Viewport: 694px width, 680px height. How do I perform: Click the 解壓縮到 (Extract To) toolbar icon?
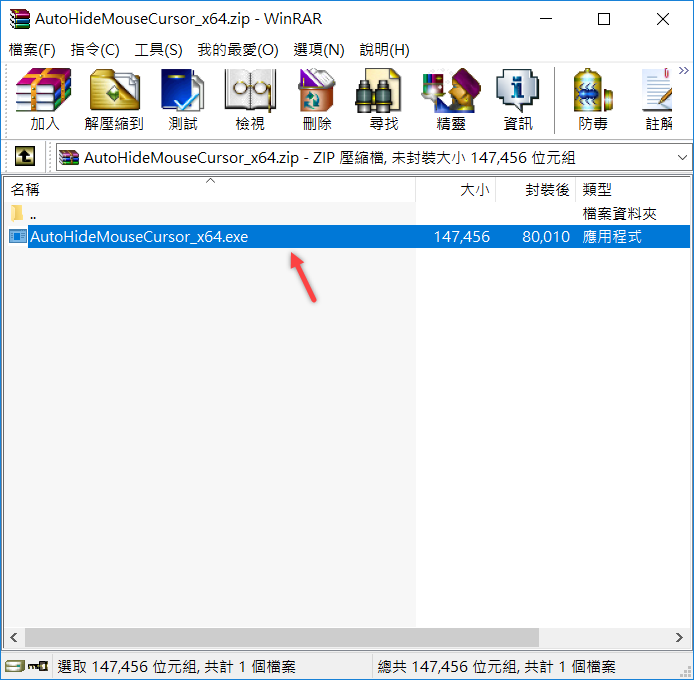(114, 100)
